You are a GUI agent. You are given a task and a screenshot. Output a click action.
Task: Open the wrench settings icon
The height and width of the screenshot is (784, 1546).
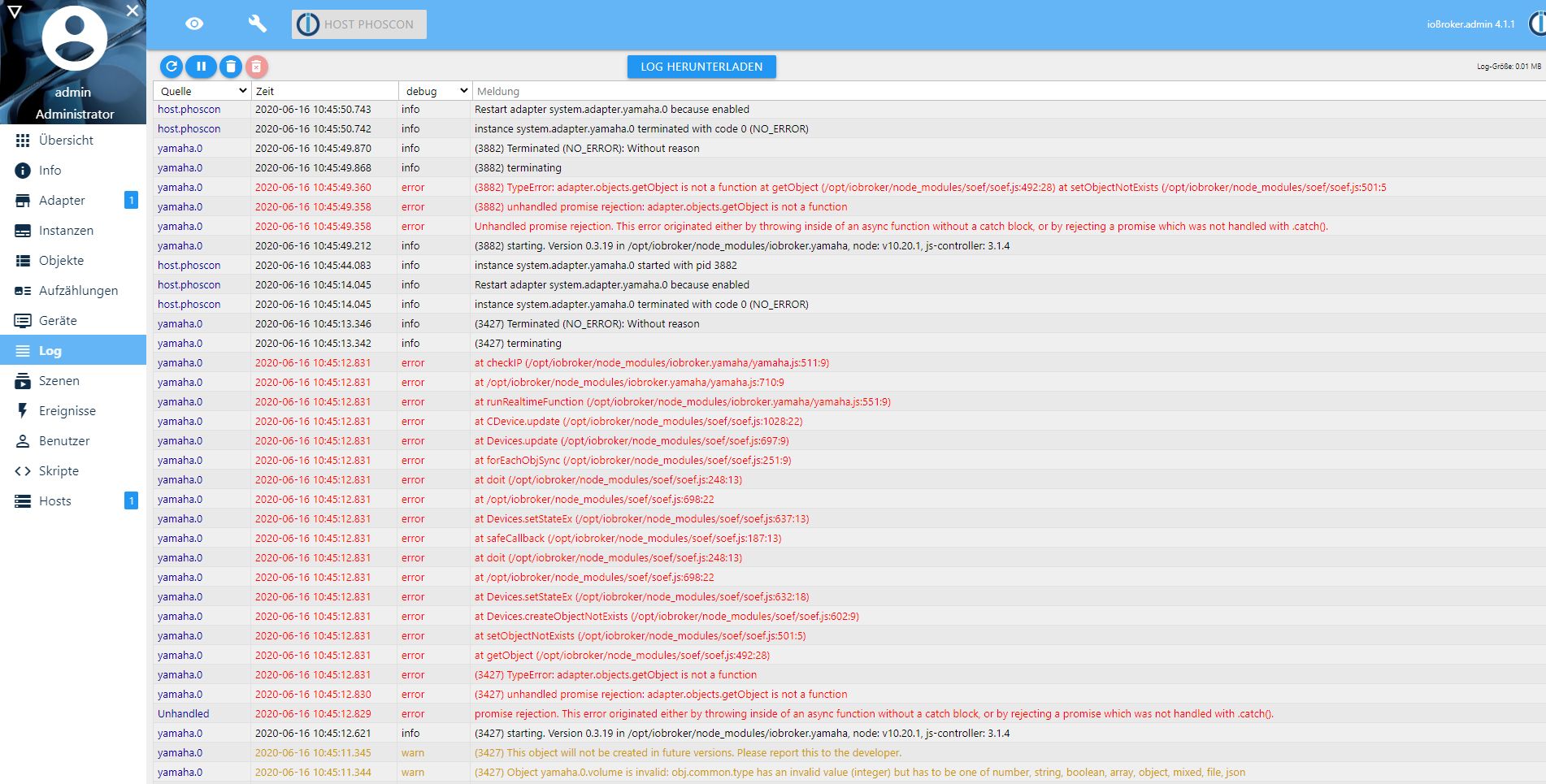(x=257, y=24)
